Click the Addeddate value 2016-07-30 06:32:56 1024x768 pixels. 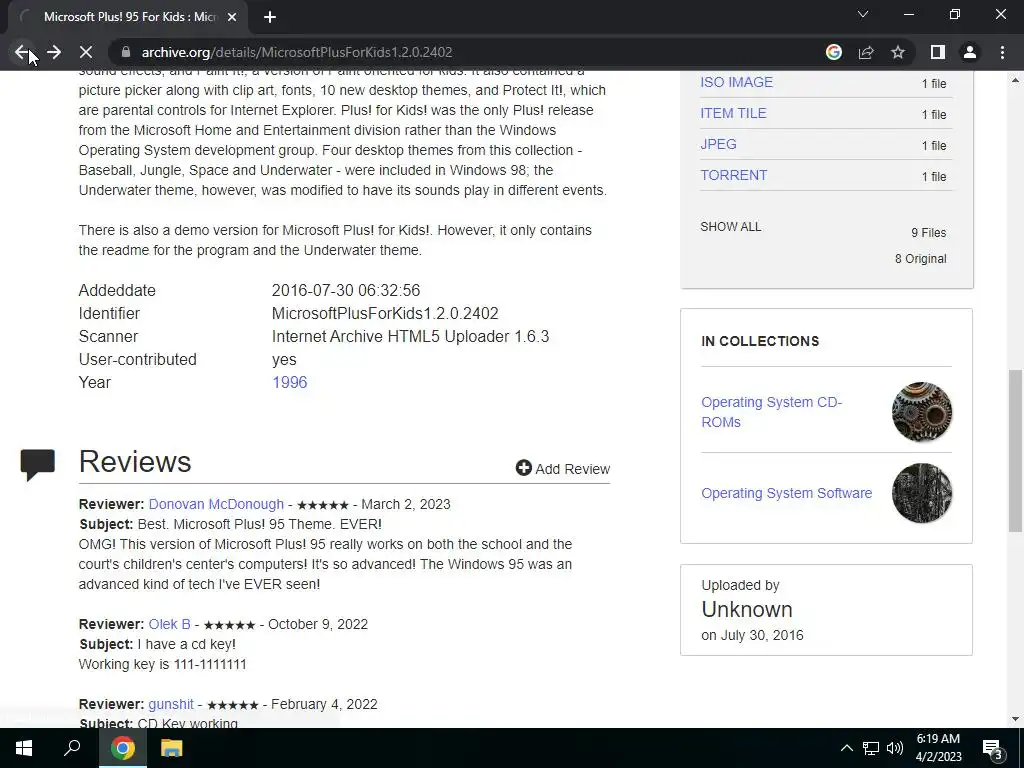pos(345,291)
